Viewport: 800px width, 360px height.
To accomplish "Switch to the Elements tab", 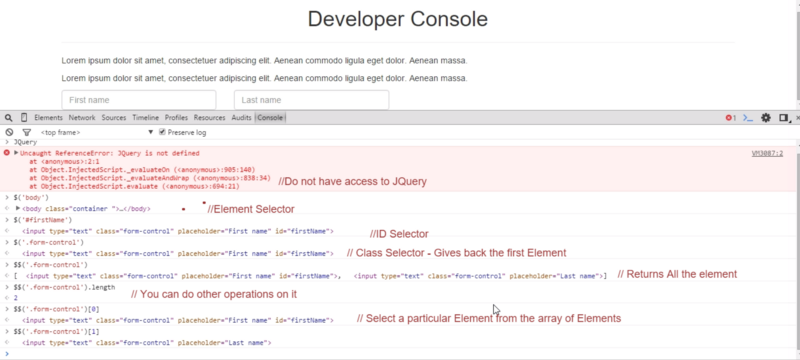I will (48, 118).
